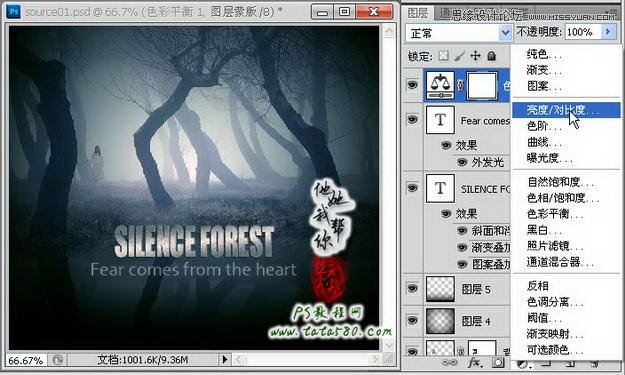
Task: Click the link layers icon at panel bottom
Action: 449,362
